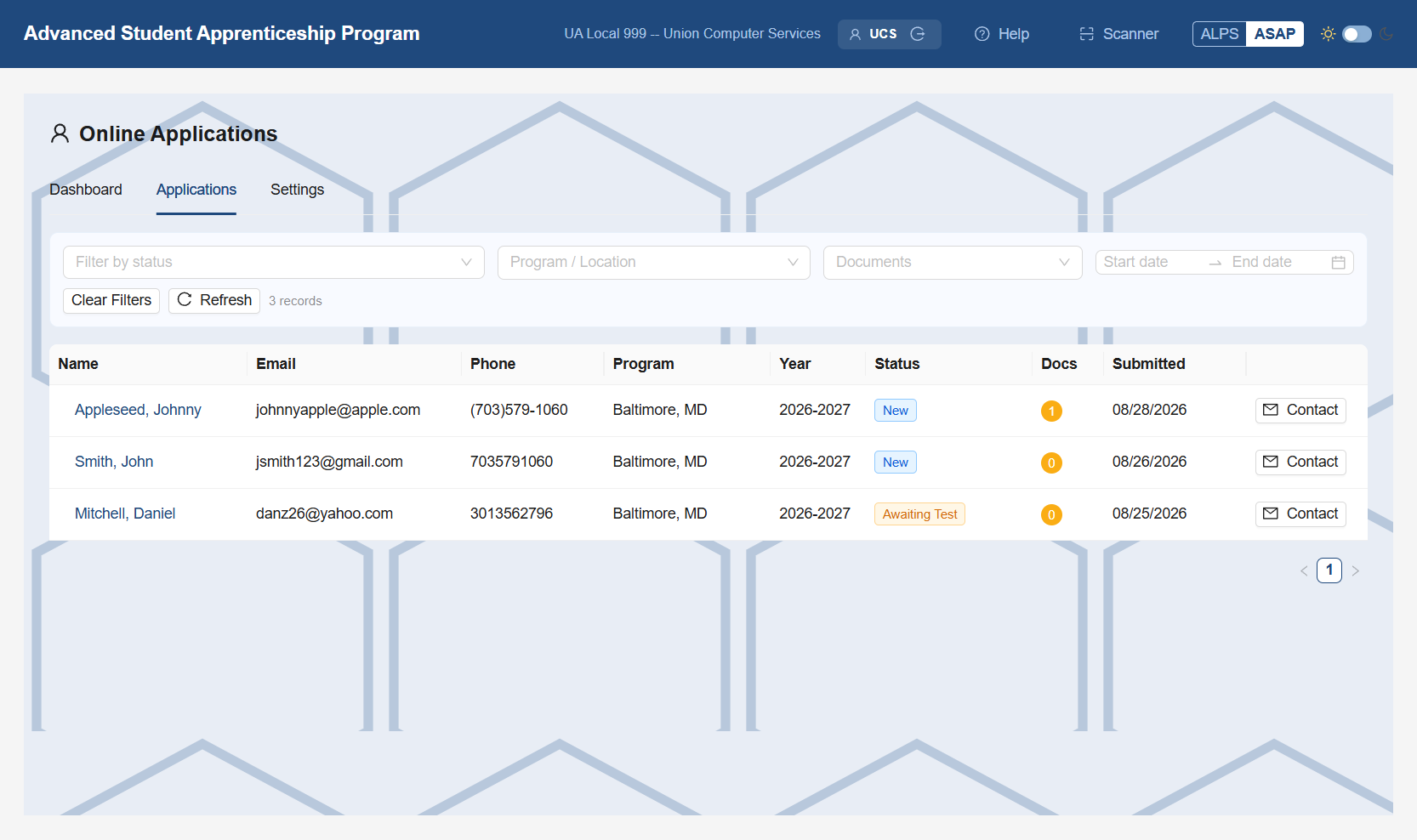Select the ASAP mode option
The width and height of the screenshot is (1417, 840).
point(1275,34)
